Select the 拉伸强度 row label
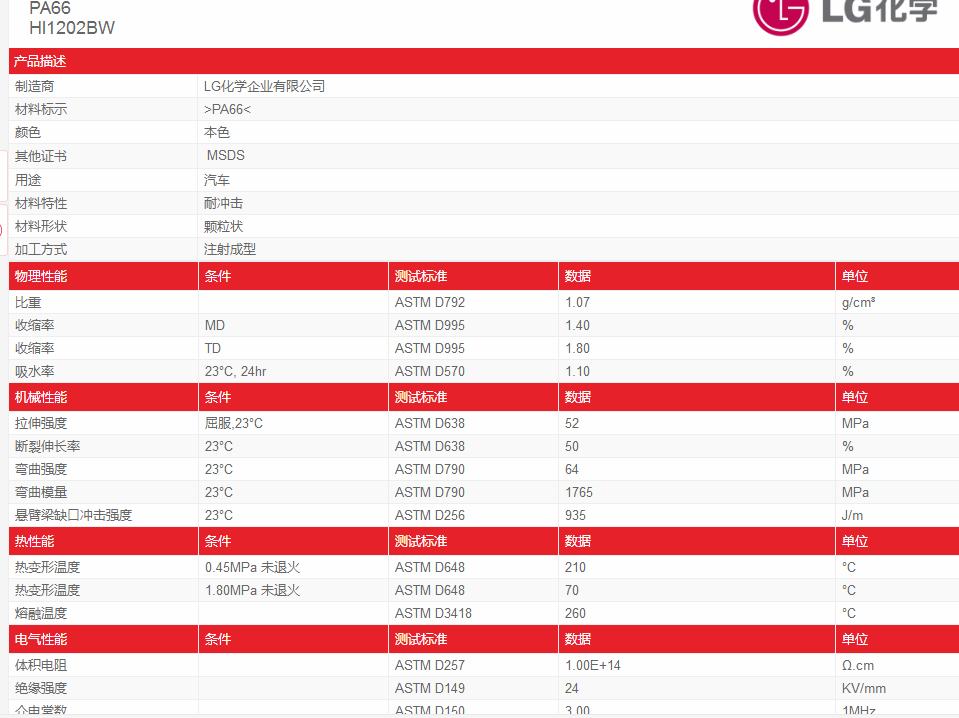959x718 pixels. pyautogui.click(x=41, y=423)
